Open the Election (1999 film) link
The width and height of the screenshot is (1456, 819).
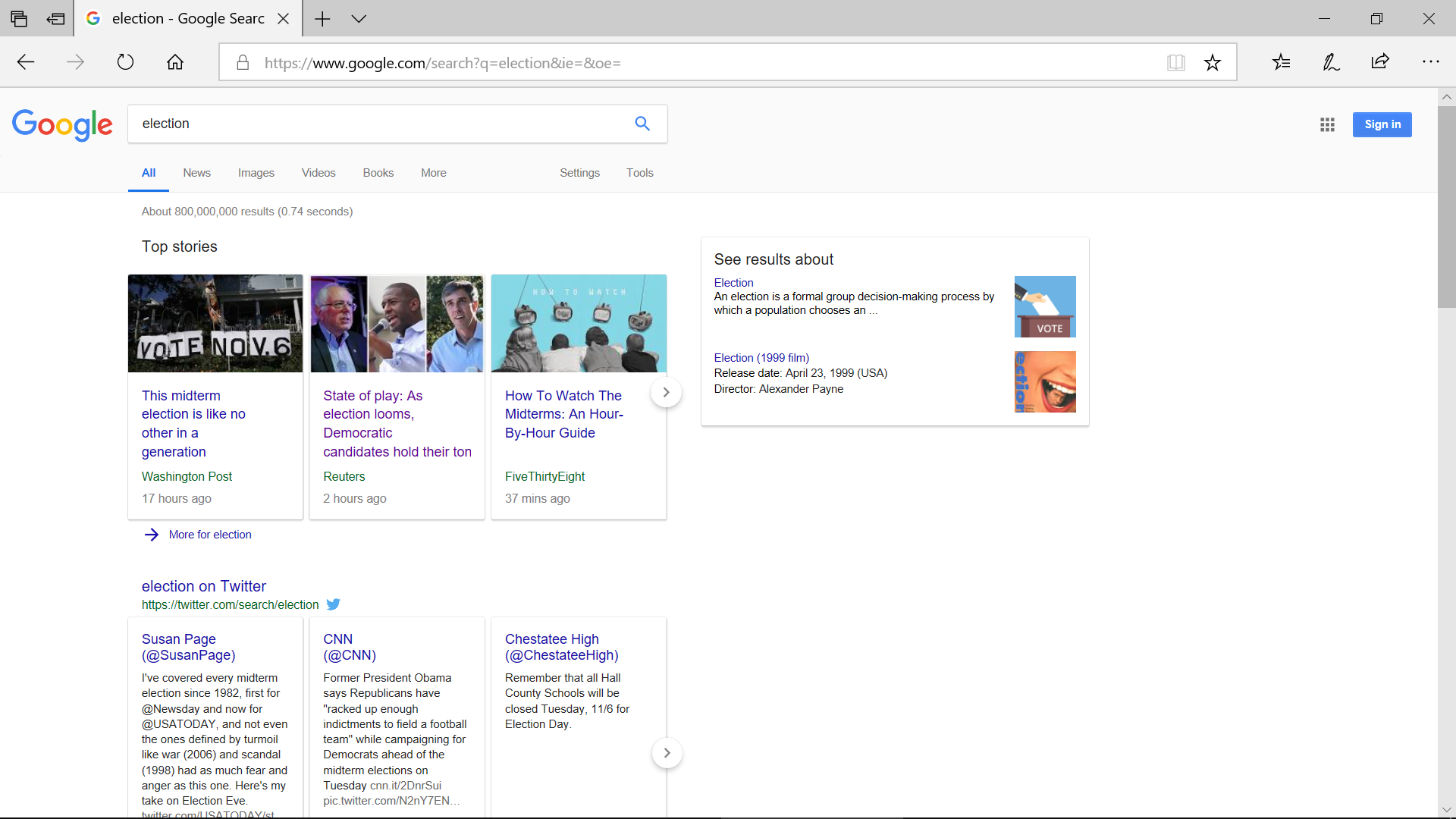(761, 358)
